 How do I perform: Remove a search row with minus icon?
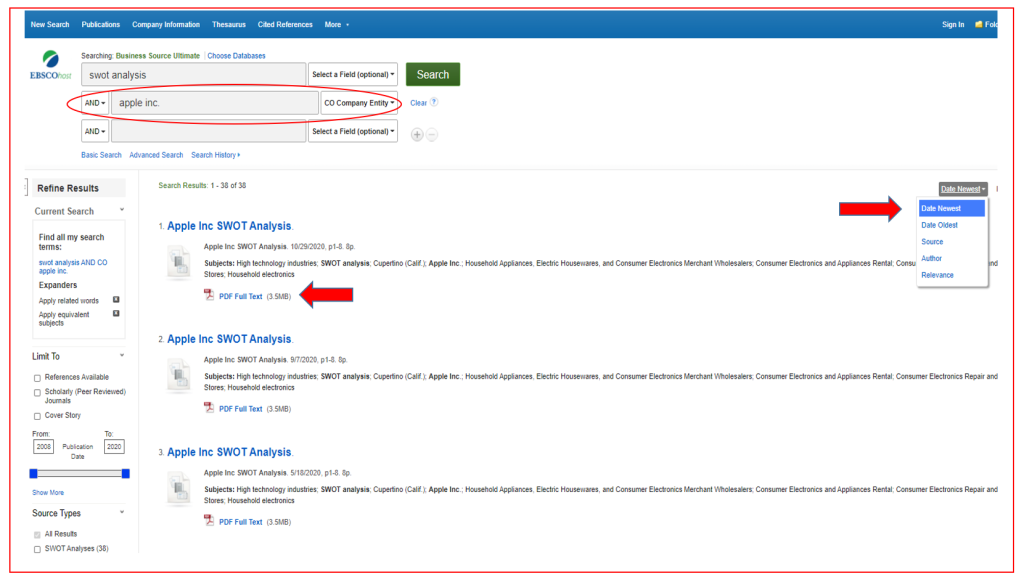[x=432, y=135]
